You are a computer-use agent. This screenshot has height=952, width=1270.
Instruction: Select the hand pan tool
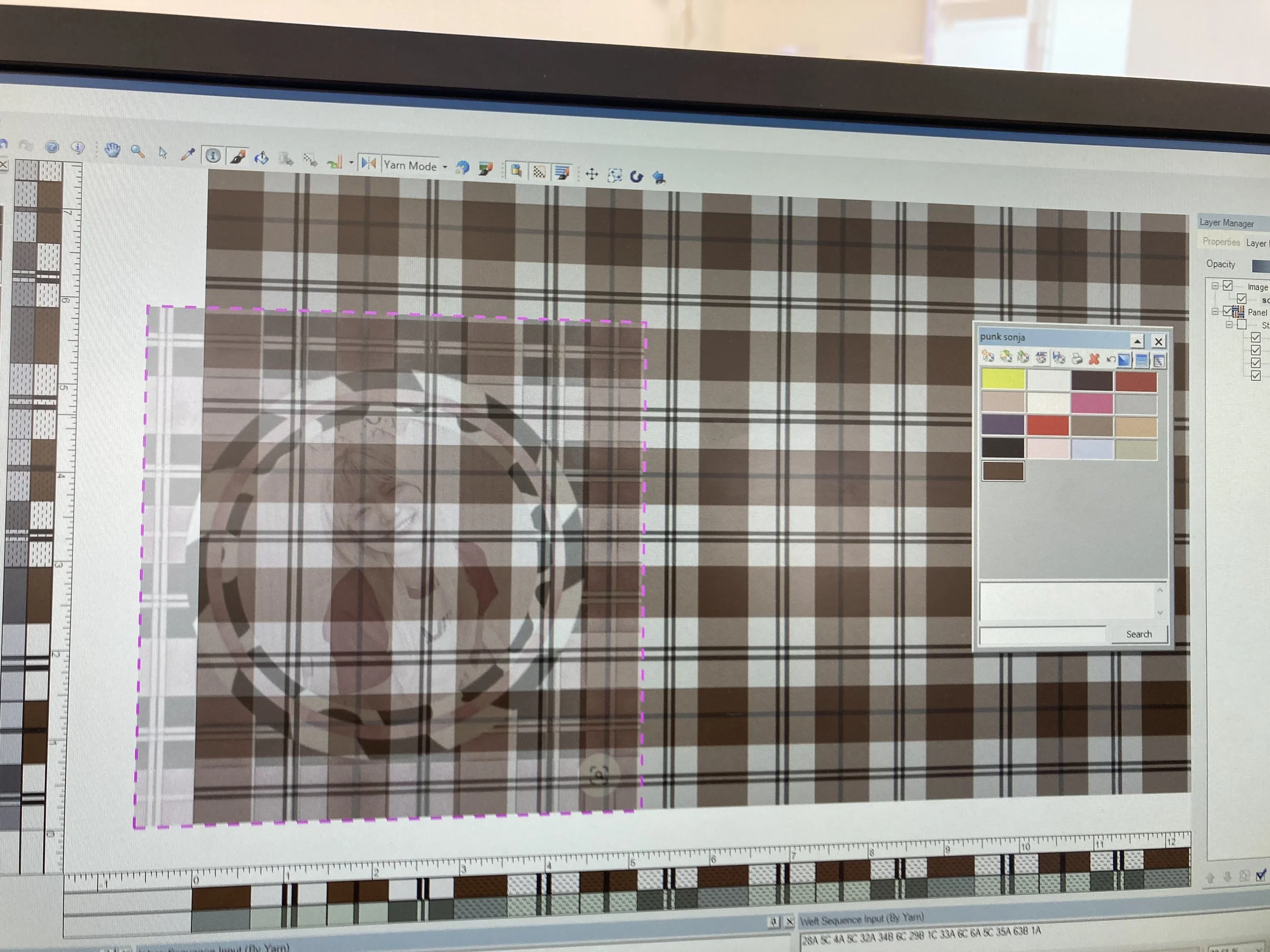coord(113,150)
